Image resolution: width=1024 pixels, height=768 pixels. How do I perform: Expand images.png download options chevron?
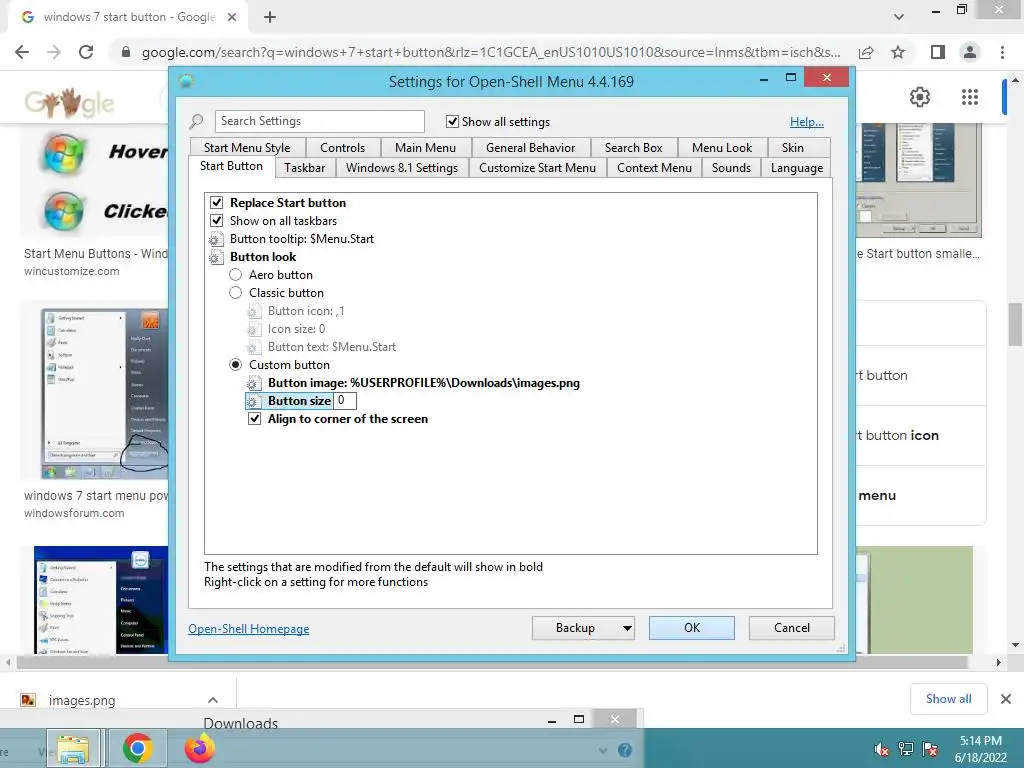click(x=213, y=700)
